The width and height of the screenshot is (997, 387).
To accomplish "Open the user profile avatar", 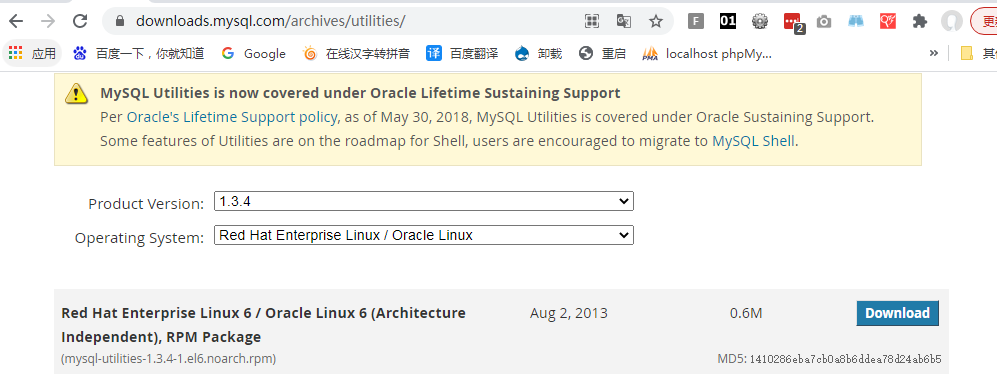I will pos(952,21).
